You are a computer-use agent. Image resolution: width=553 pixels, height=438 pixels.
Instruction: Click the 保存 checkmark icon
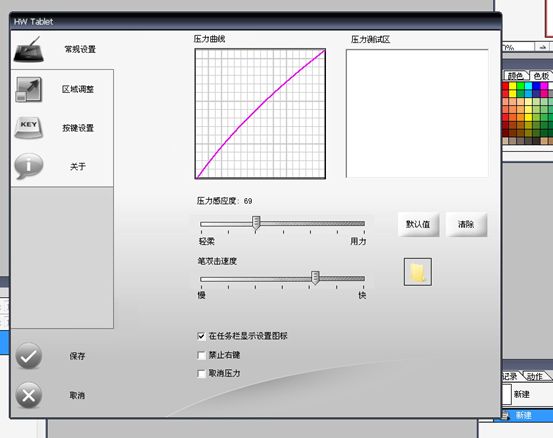(29, 356)
